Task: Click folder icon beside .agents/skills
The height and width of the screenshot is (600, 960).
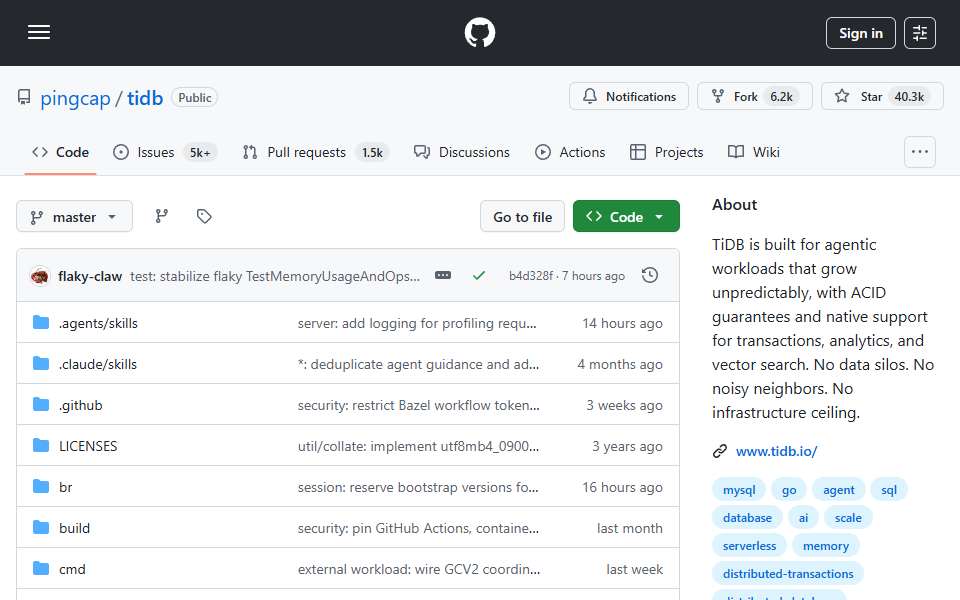Action: 41,323
